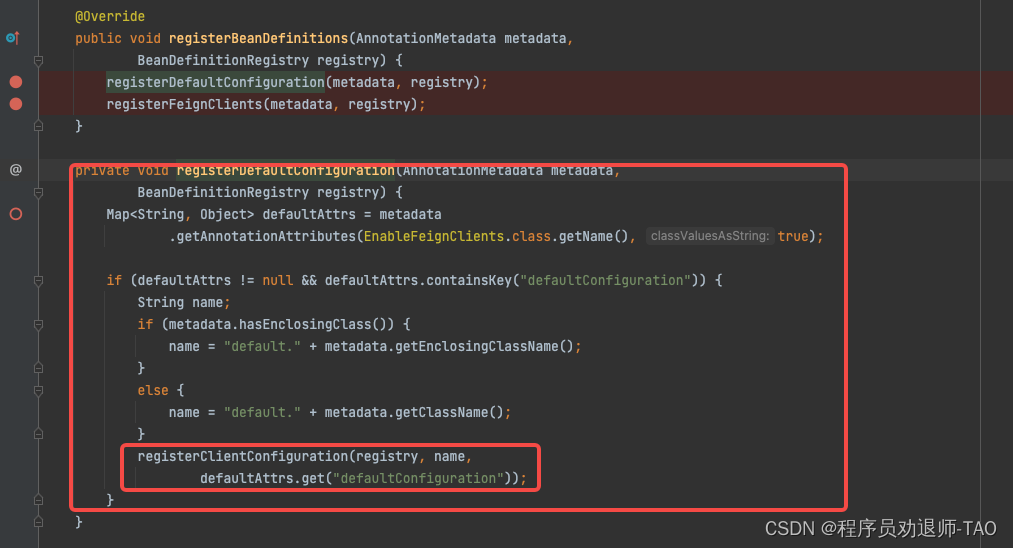Click the 'true' argument value
Viewport: 1013px width, 548px height.
coord(793,236)
